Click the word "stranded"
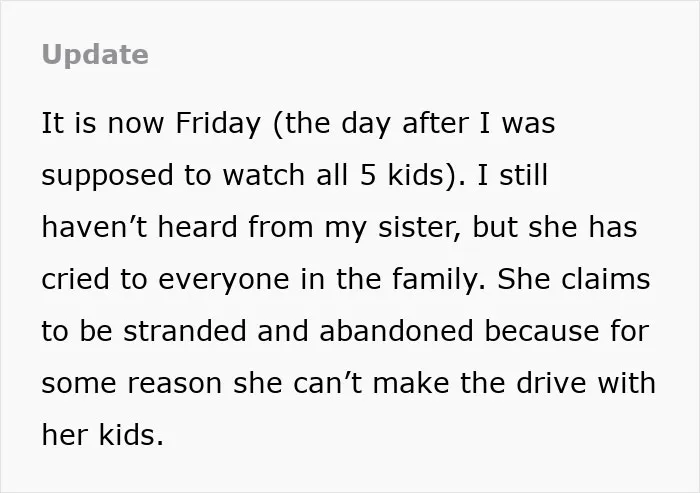Viewport: 700px width, 493px height. (185, 331)
